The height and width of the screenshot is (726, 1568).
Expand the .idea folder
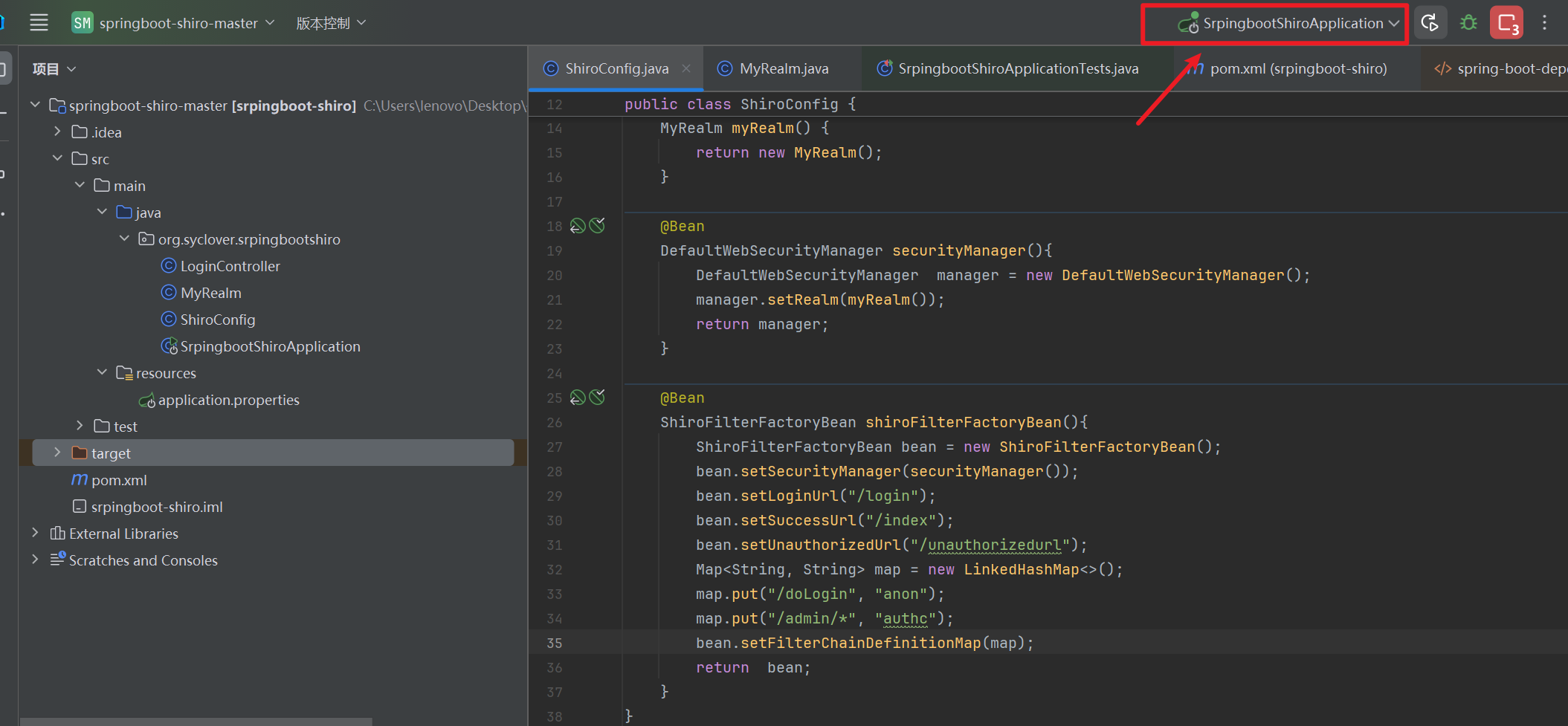57,132
